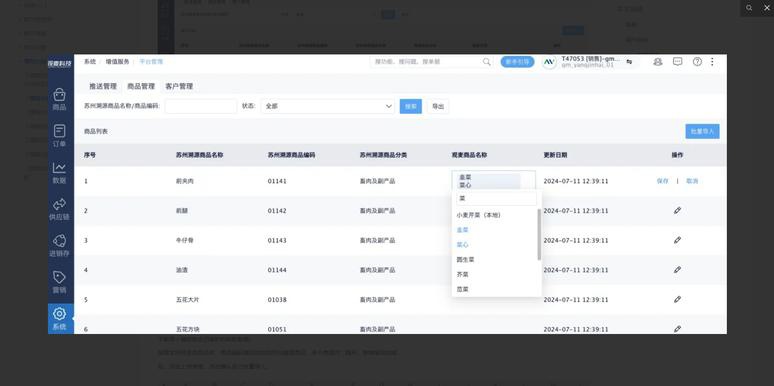This screenshot has height=386, width=774.
Task: Open the 订单 orders sidebar icon
Action: [x=59, y=136]
